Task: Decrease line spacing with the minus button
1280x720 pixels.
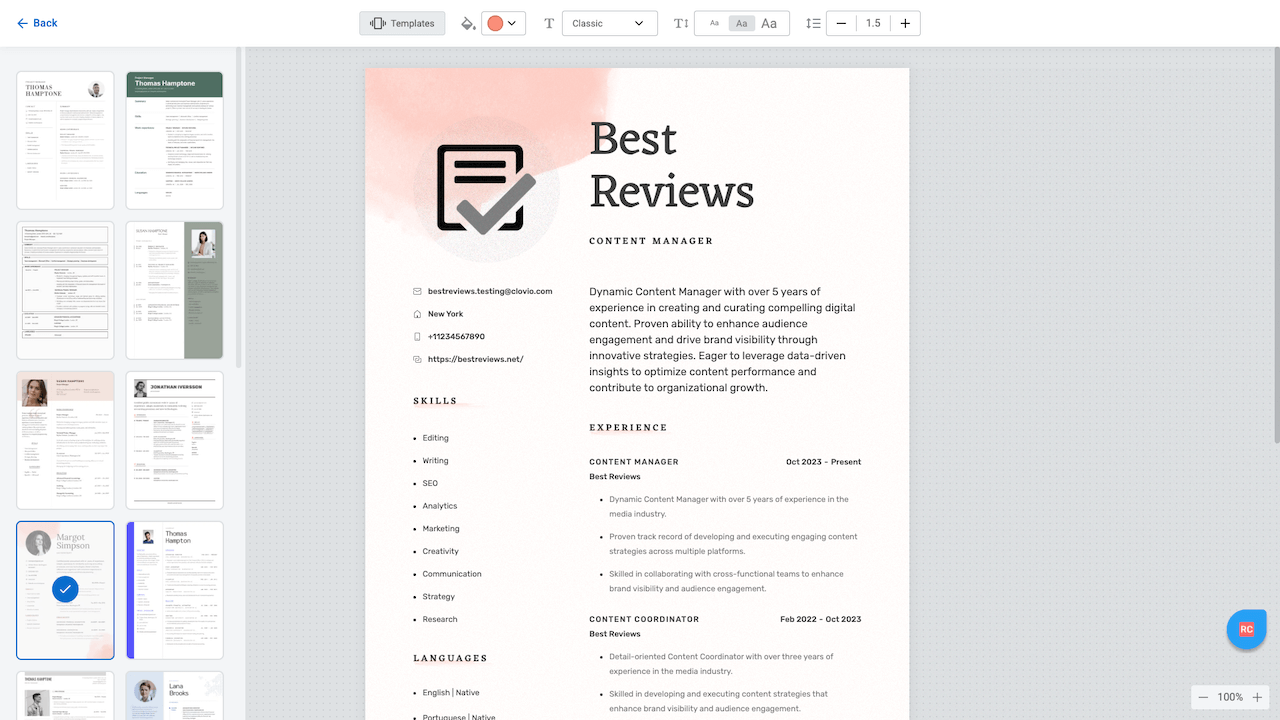Action: [844, 22]
